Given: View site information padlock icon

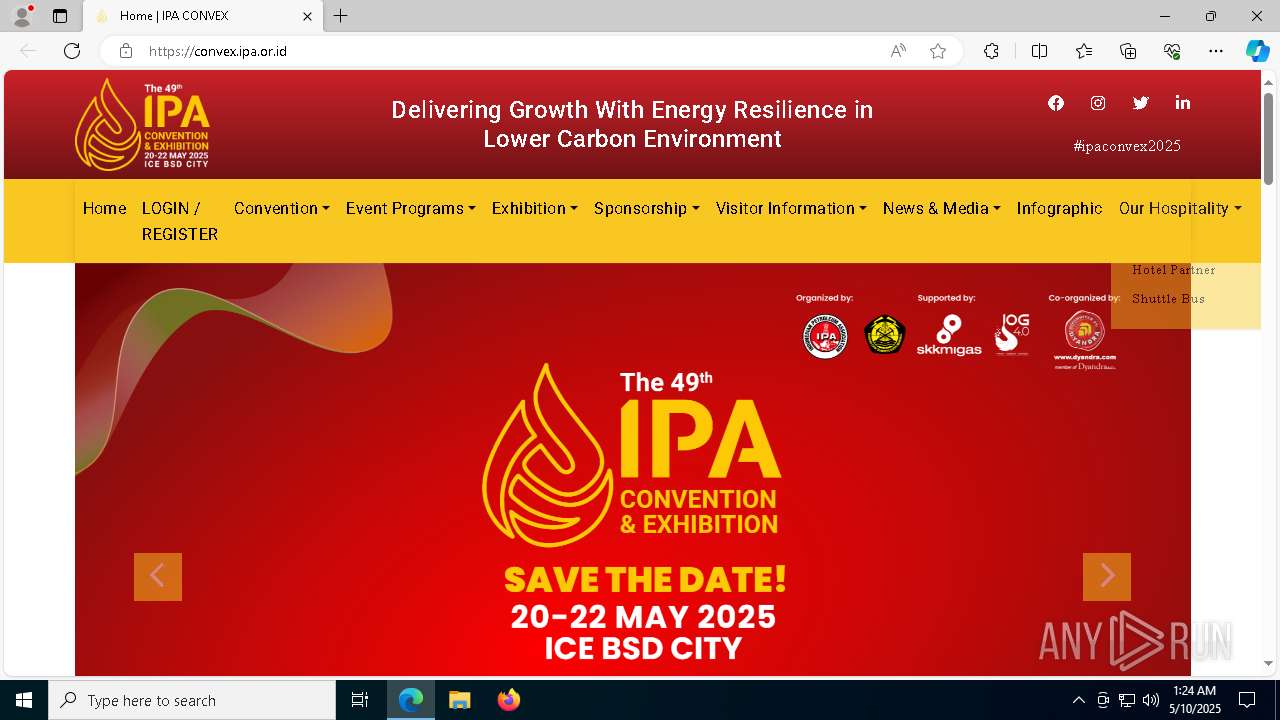Looking at the screenshot, I should 126,51.
